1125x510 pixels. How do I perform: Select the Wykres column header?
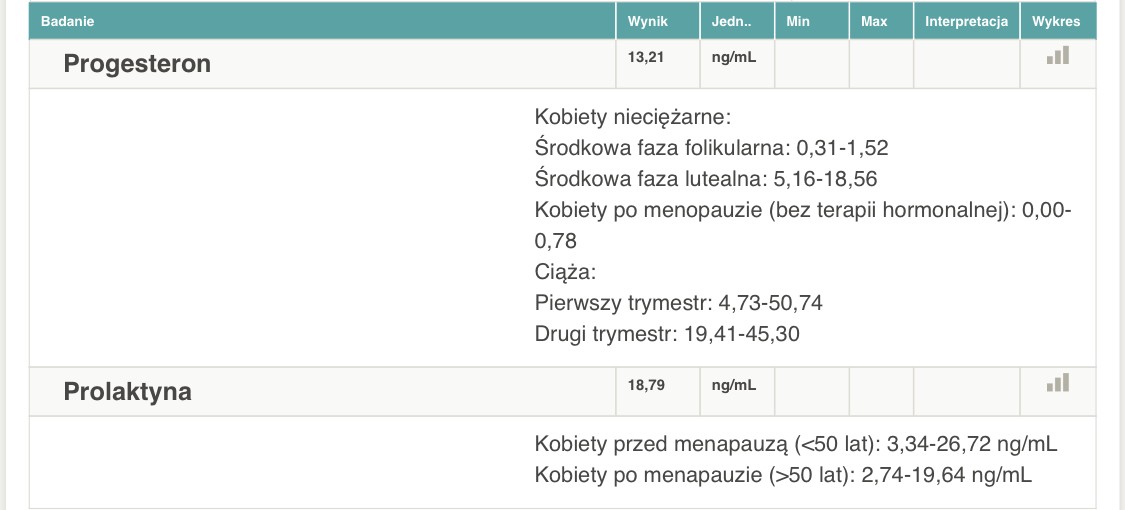1058,21
